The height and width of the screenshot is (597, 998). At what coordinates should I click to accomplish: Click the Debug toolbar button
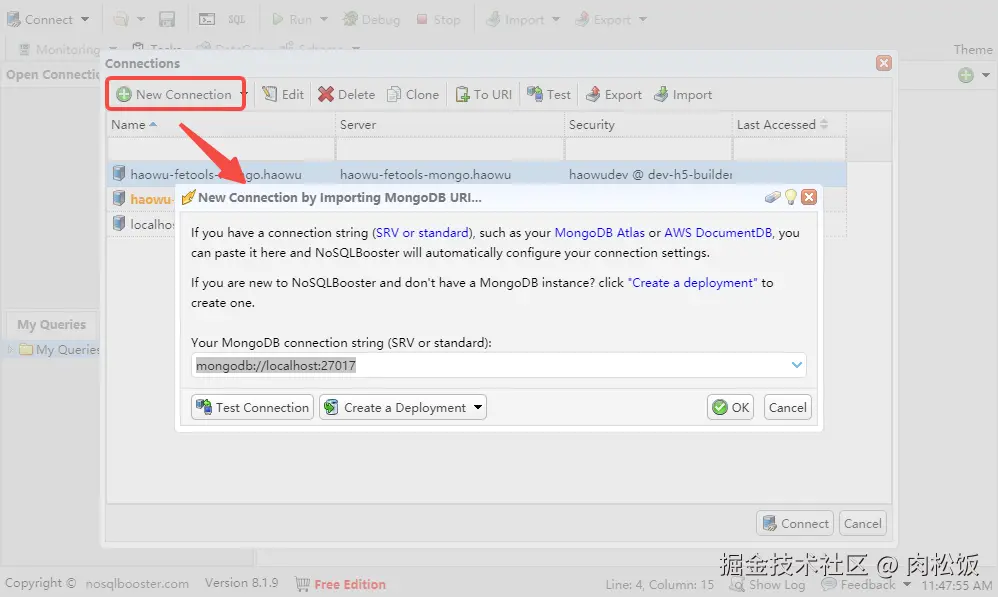[371, 20]
